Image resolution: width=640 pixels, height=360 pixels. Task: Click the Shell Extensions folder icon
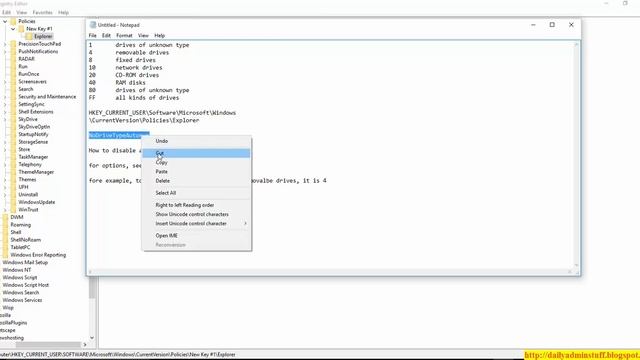tap(13, 112)
